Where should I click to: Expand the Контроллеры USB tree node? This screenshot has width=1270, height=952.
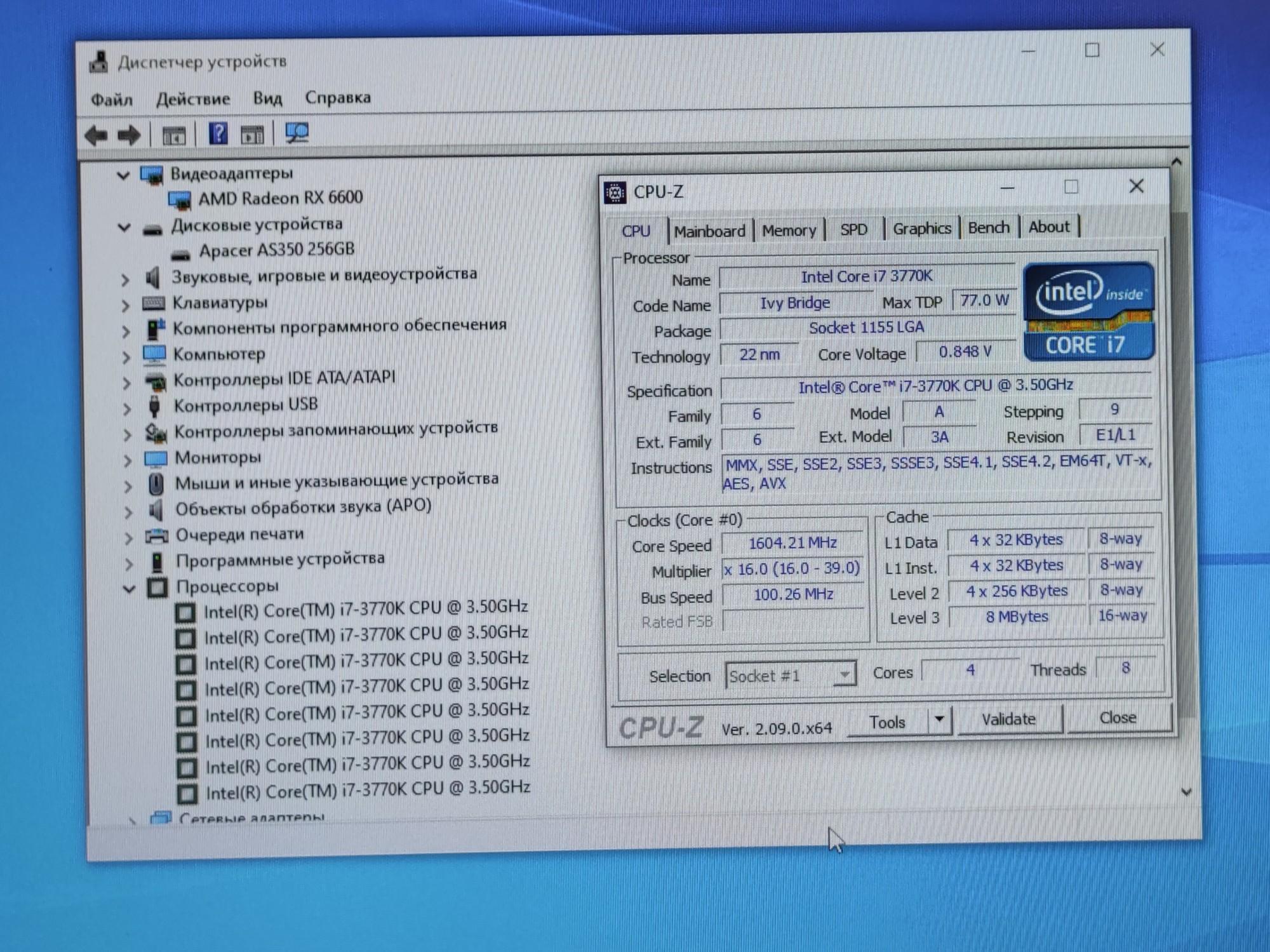coord(126,408)
